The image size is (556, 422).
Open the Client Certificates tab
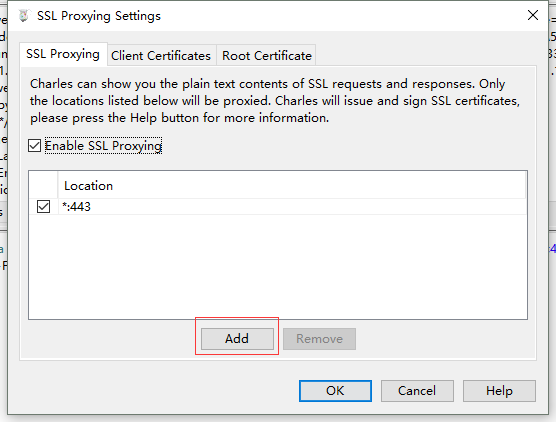click(x=161, y=56)
